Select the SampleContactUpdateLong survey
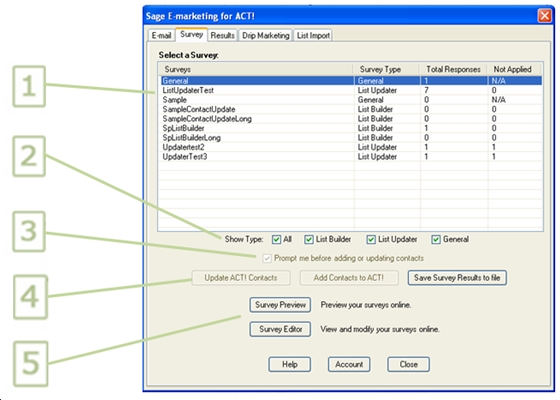560x400 pixels. [x=351, y=119]
